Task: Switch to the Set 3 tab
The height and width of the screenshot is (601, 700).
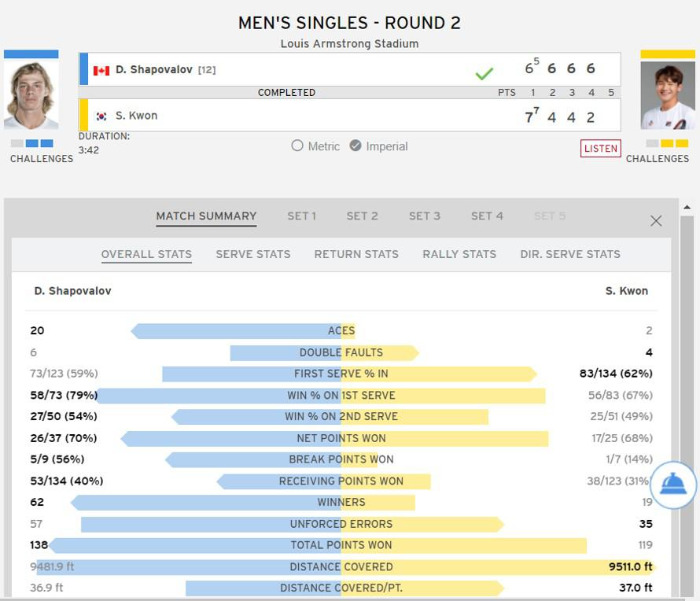Action: (x=425, y=216)
